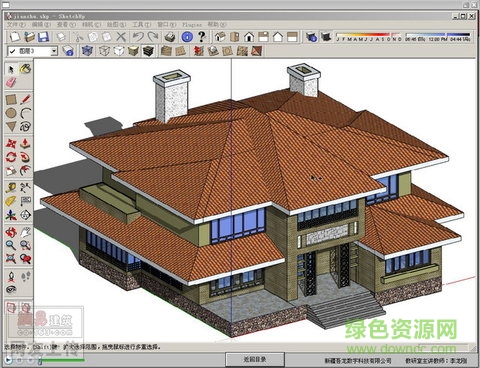Viewport: 480px width, 368px height.
Task: Open a file with folder icon
Action: point(29,37)
